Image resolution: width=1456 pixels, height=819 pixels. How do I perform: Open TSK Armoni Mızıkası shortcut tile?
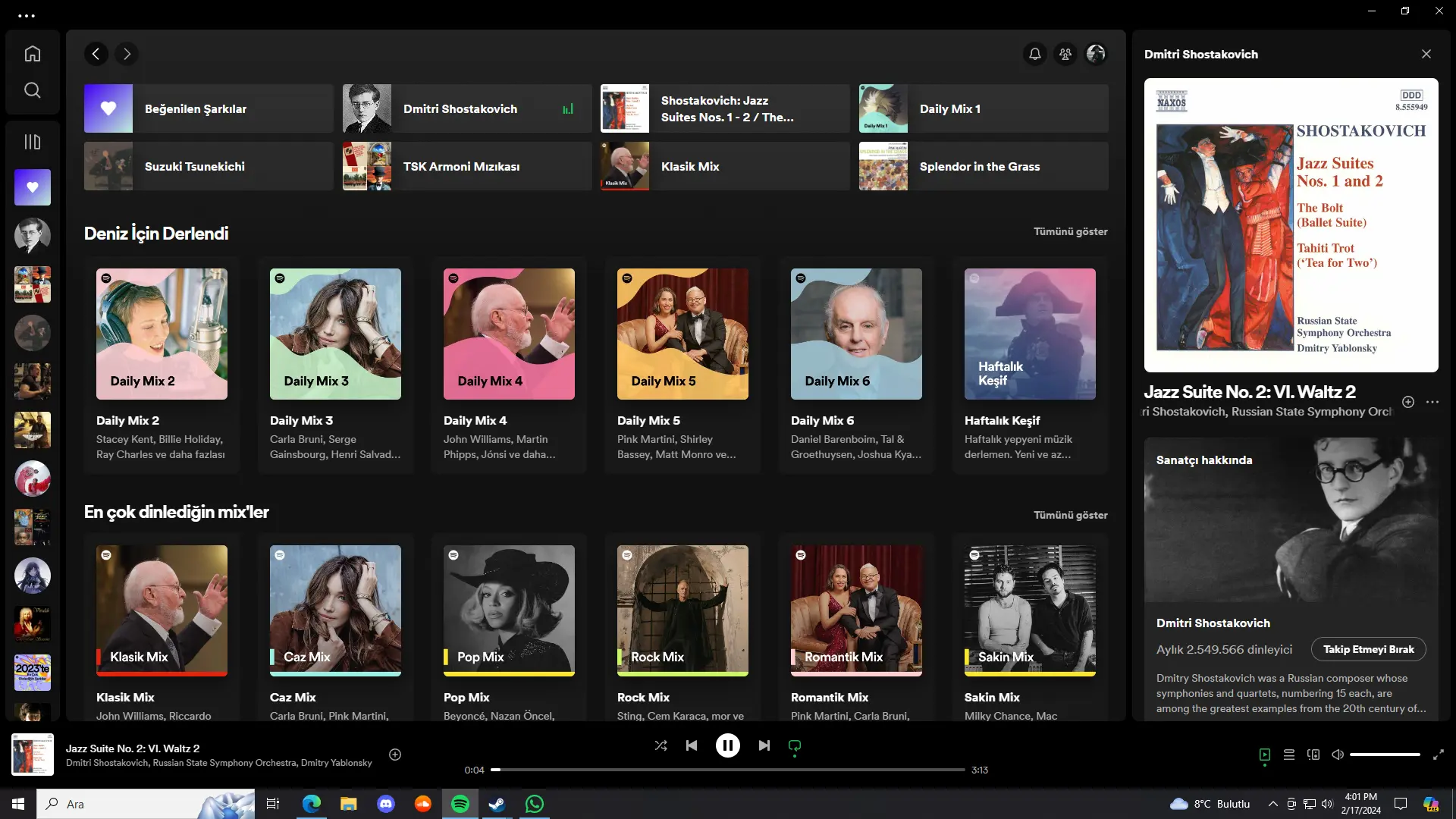tap(467, 166)
